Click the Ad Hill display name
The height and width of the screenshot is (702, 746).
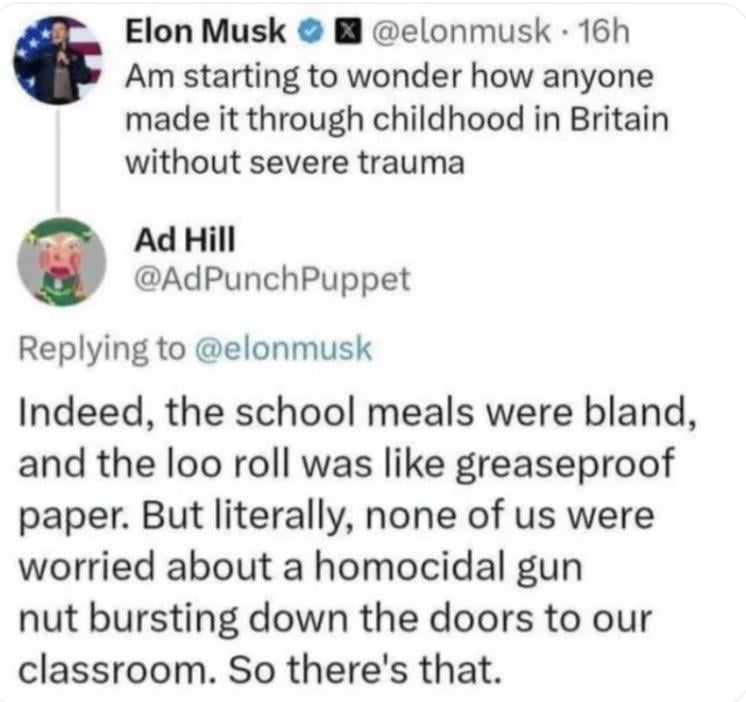coord(172,238)
